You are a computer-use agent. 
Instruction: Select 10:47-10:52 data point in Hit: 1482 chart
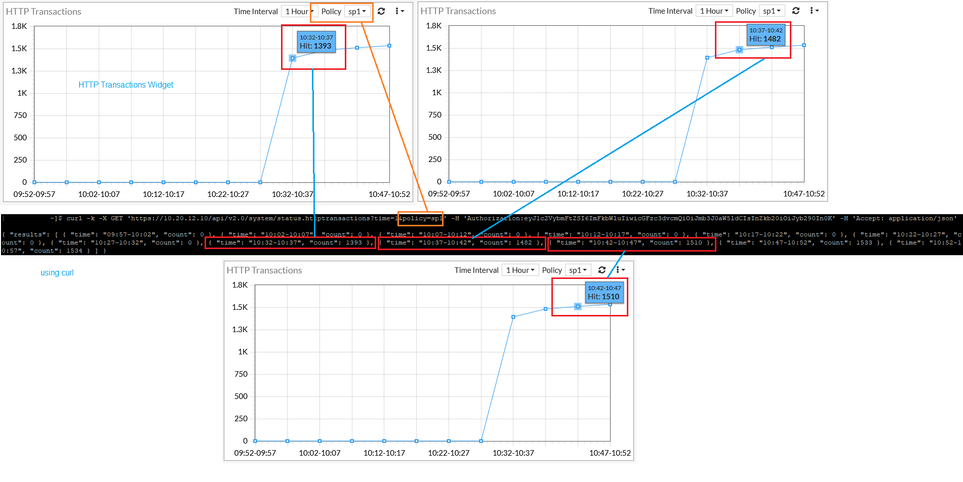804,45
